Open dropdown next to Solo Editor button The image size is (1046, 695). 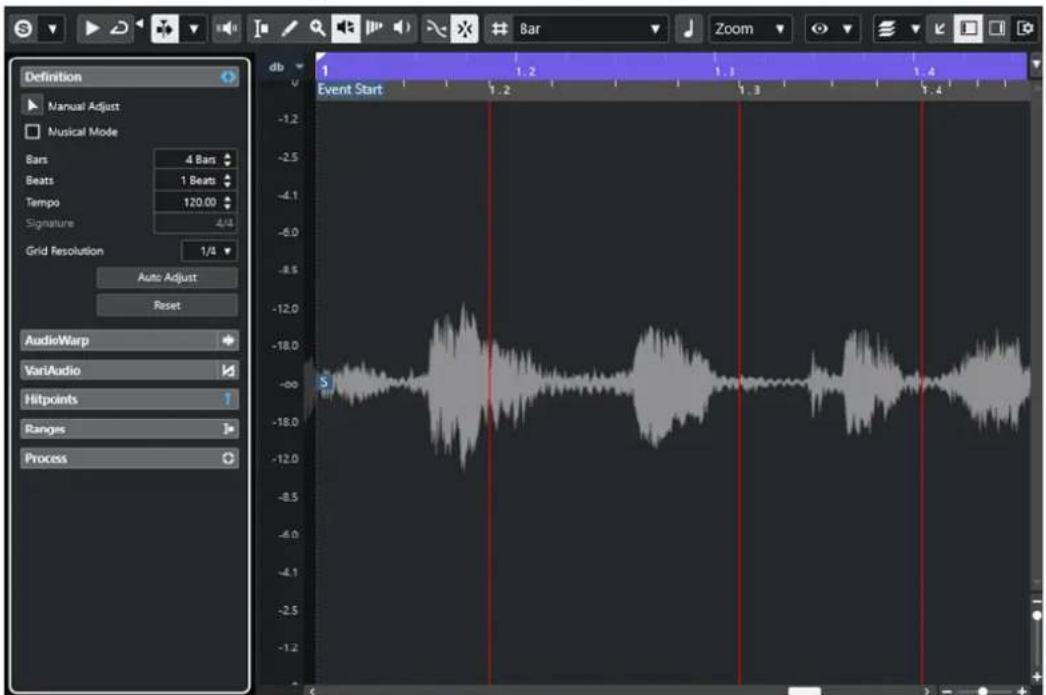click(53, 29)
